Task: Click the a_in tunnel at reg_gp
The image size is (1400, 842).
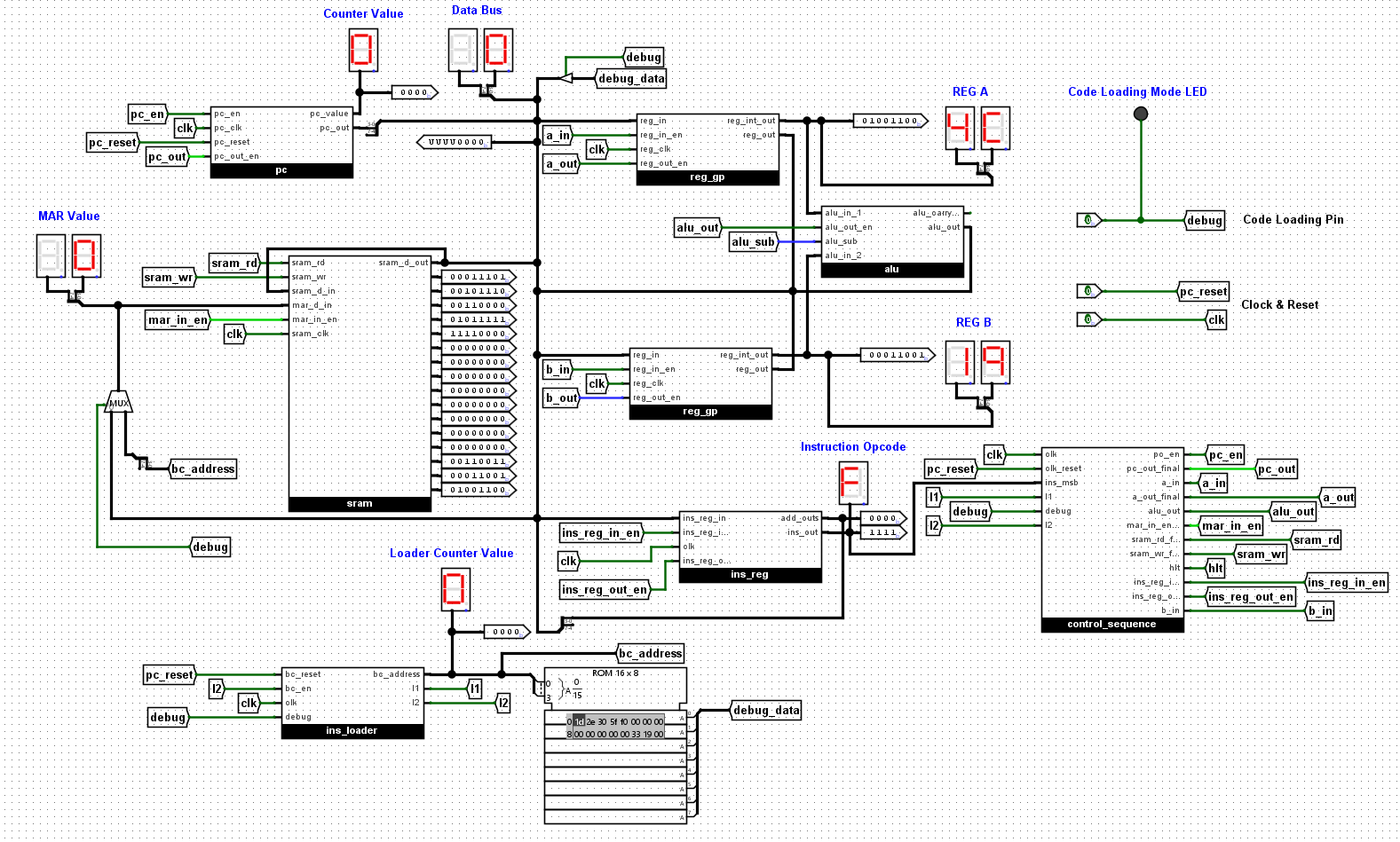Action: point(558,135)
